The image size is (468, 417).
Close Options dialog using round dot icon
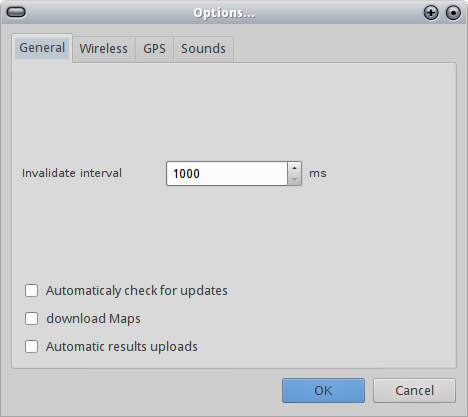[x=453, y=13]
